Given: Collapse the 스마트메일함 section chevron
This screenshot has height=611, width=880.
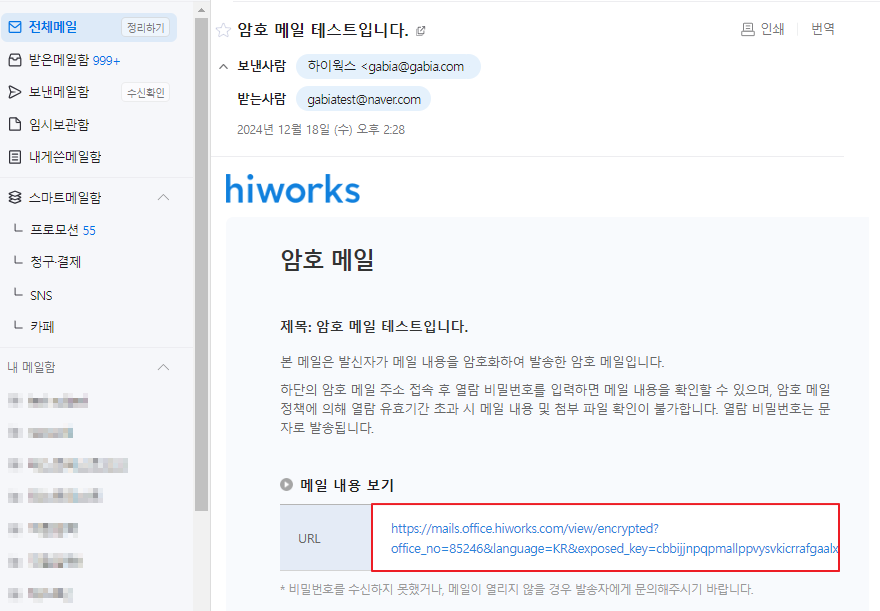Looking at the screenshot, I should click(x=163, y=197).
